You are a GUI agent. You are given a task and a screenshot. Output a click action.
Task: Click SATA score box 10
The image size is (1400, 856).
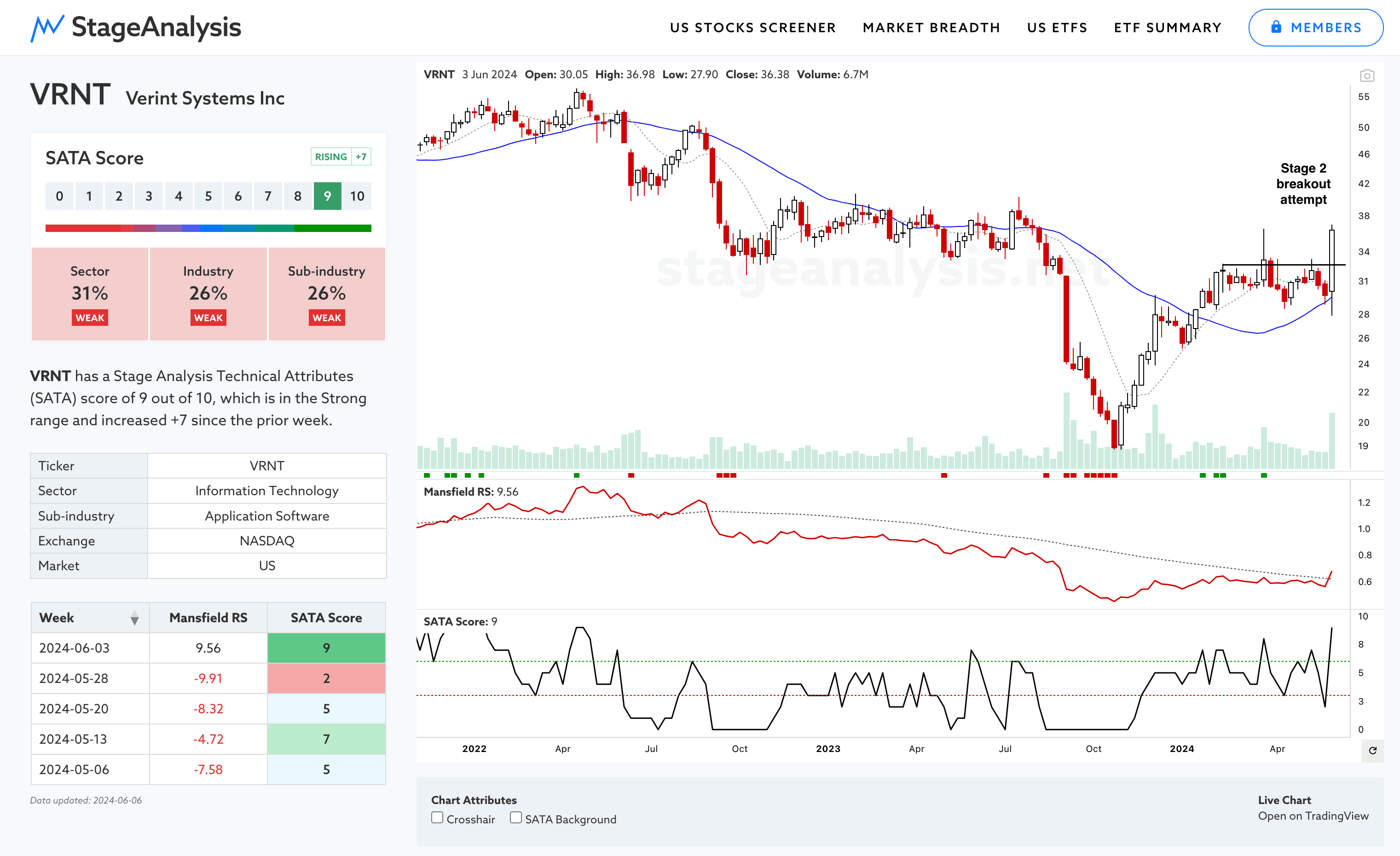coord(357,196)
